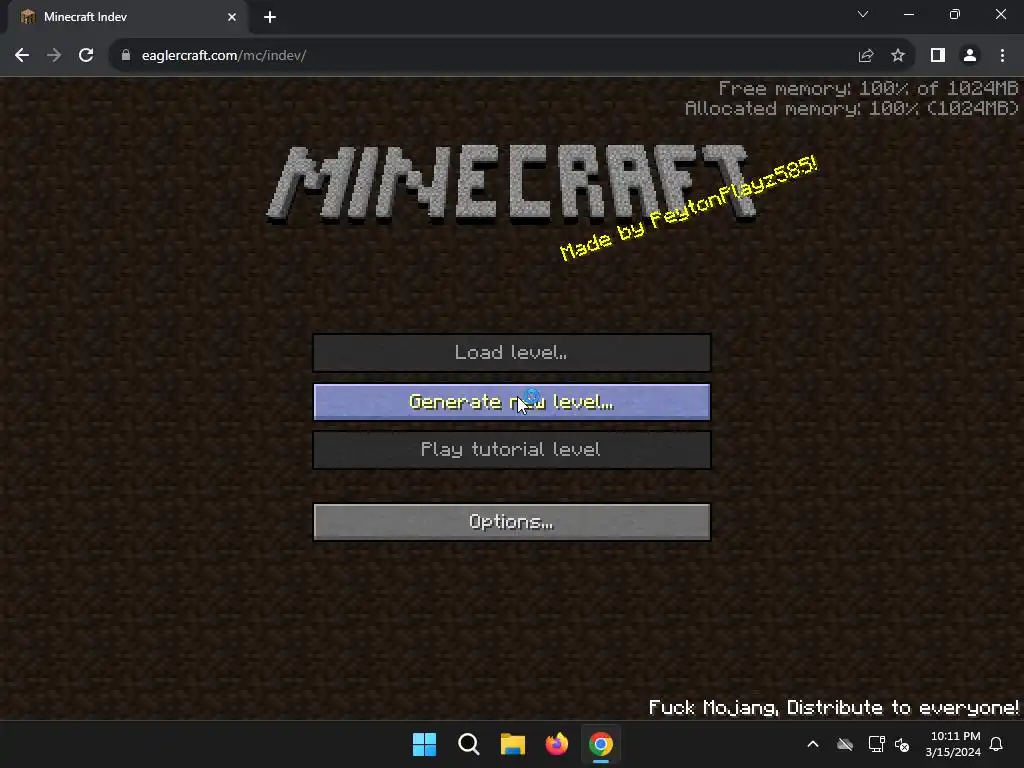1024x768 pixels.
Task: Choose Play tutorial level
Action: [511, 449]
